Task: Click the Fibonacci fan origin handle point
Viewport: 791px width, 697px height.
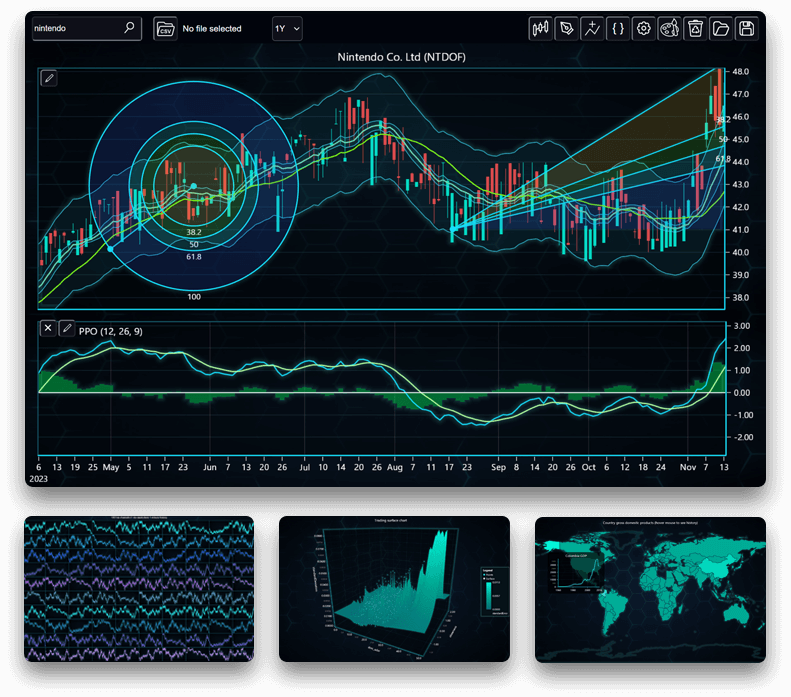Action: tap(453, 229)
